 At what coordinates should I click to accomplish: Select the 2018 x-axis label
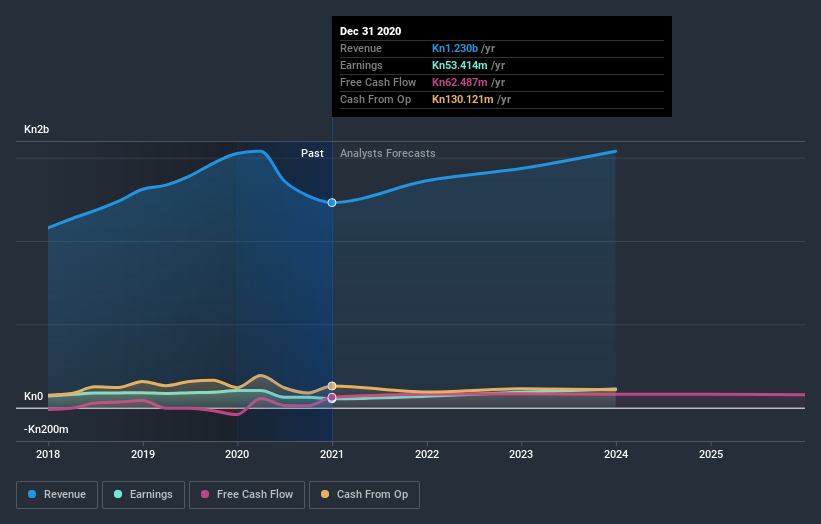pos(48,454)
